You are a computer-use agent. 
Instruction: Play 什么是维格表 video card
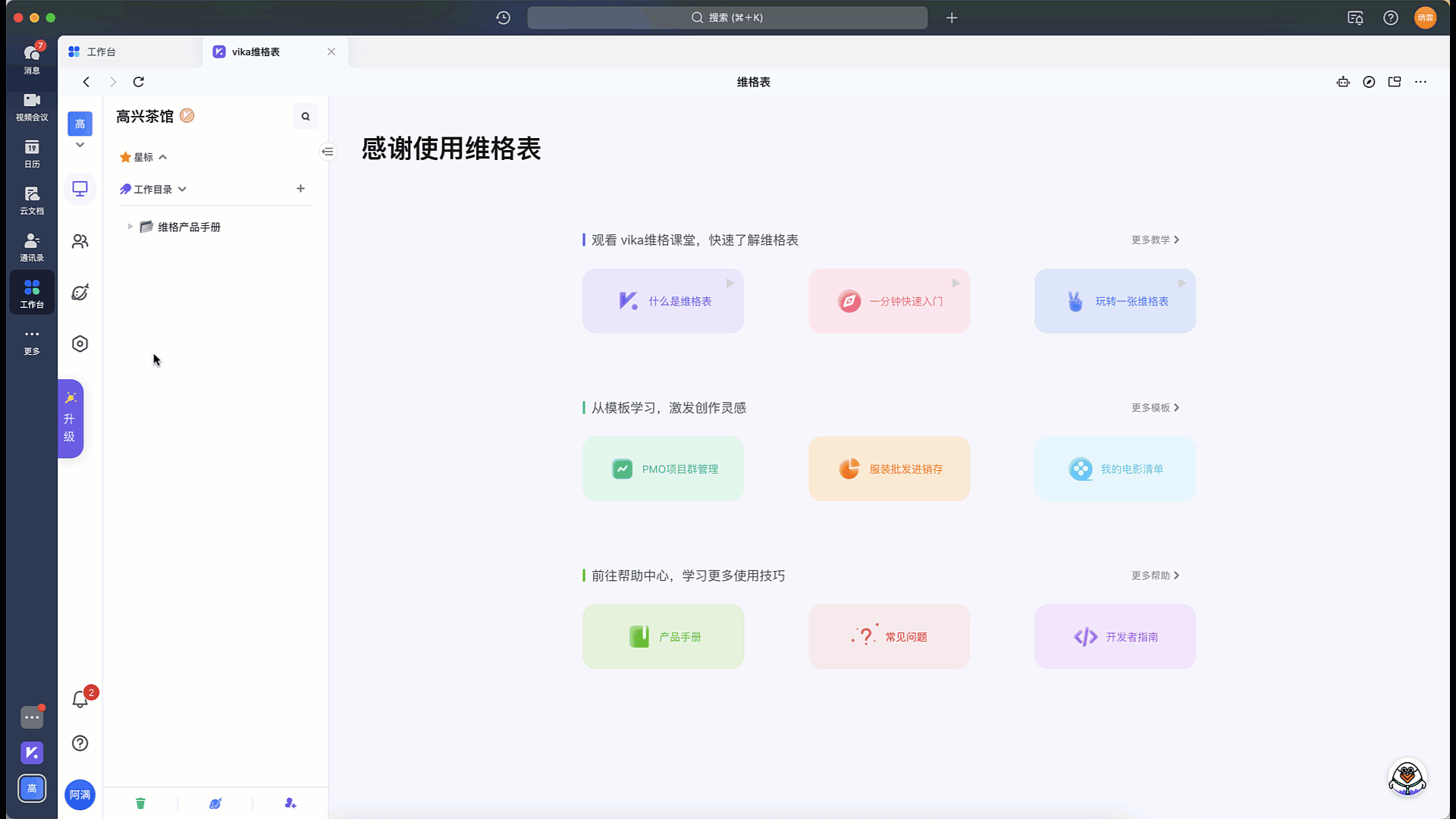[663, 301]
